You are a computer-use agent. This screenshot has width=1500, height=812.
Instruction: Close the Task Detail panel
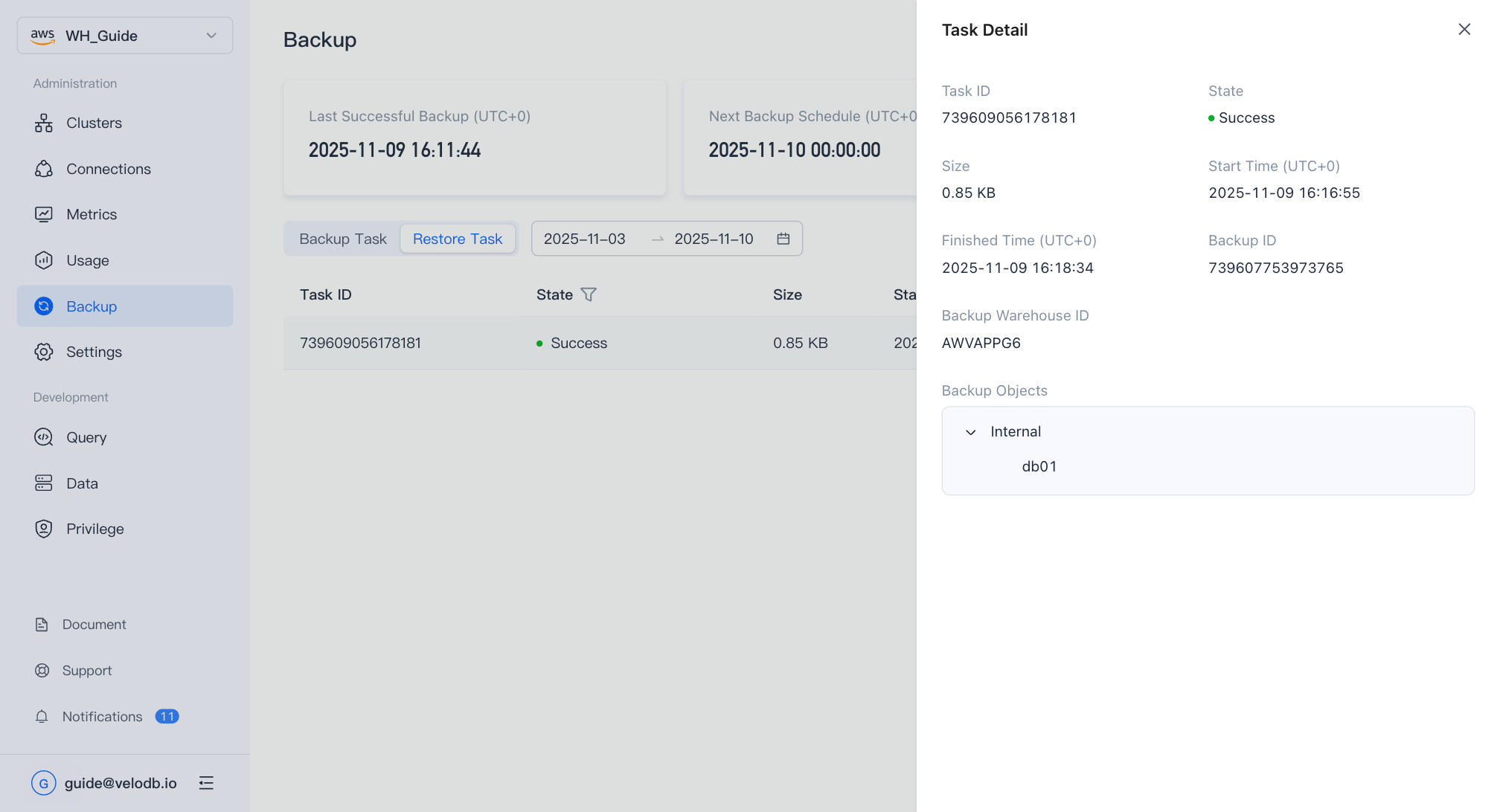click(x=1464, y=30)
